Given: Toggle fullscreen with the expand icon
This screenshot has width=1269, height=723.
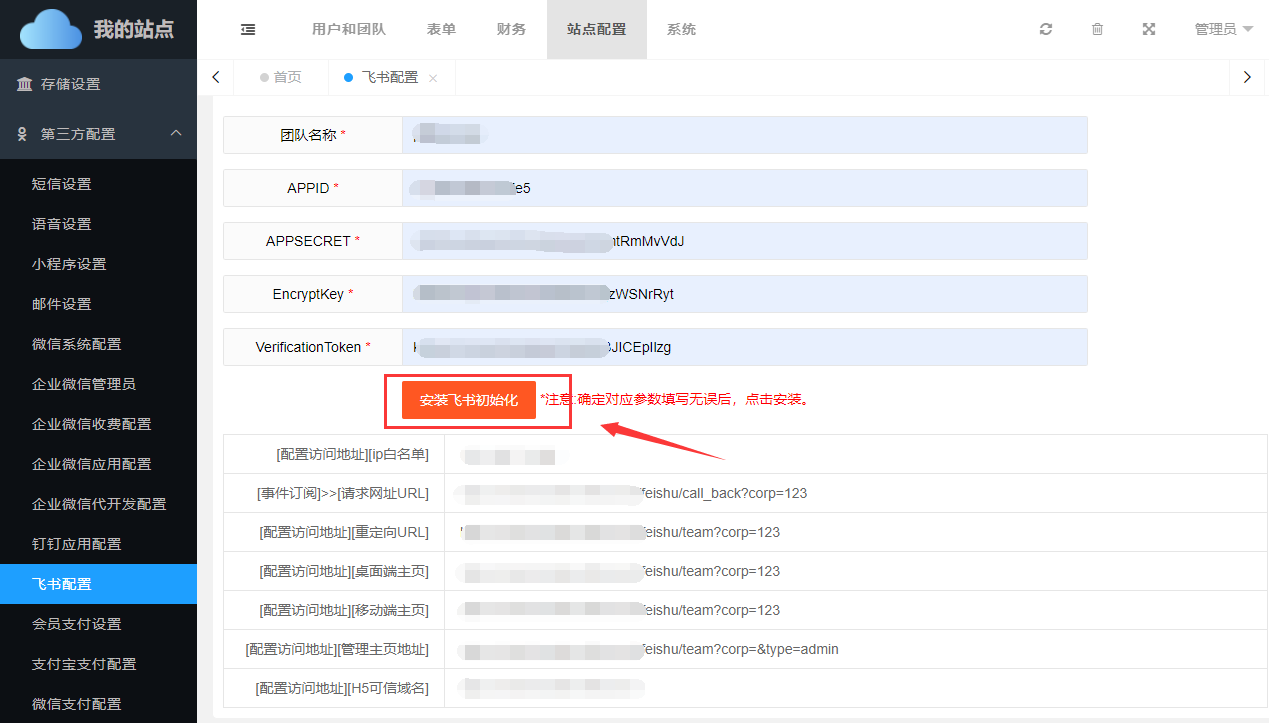Looking at the screenshot, I should click(x=1149, y=30).
